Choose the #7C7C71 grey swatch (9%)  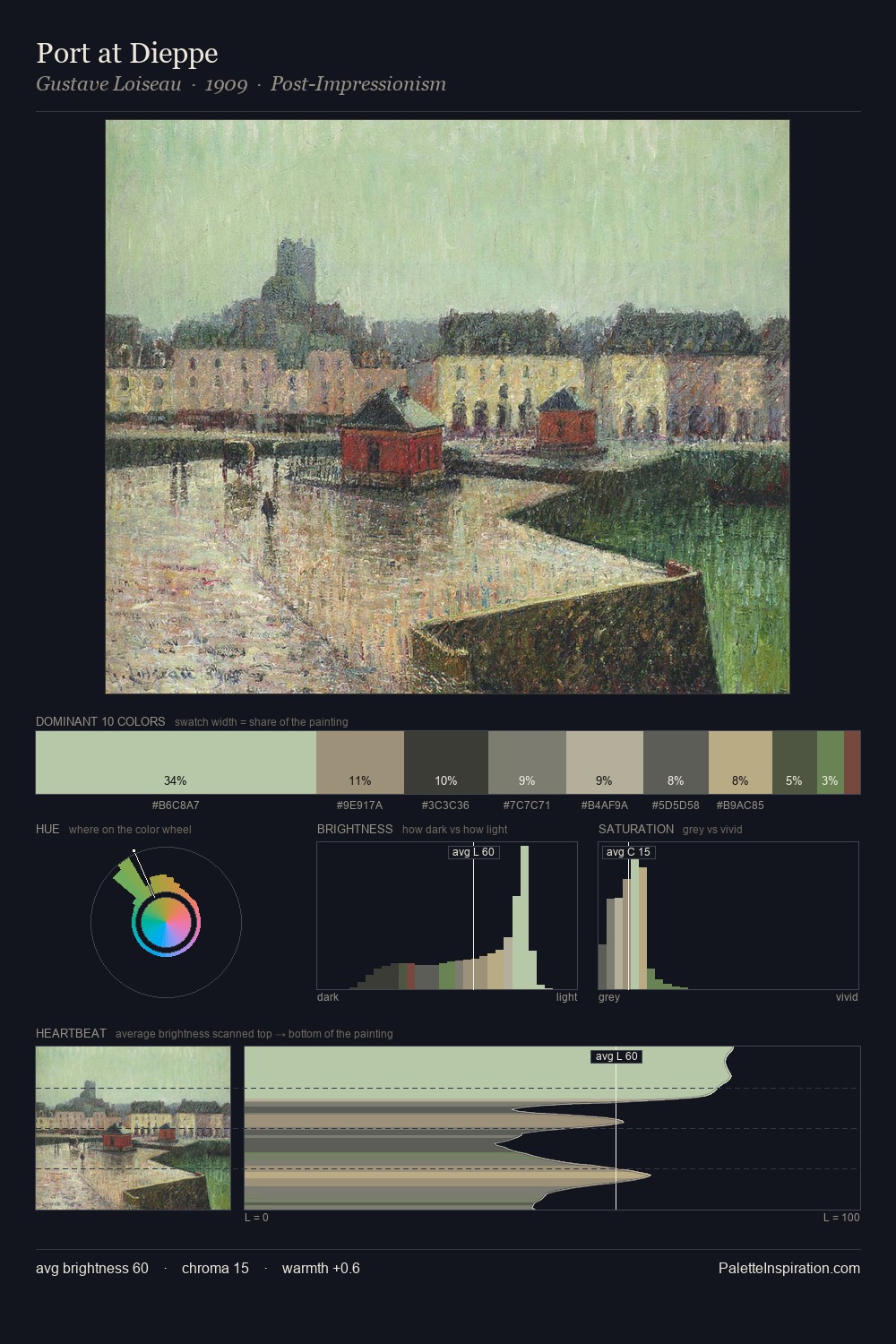(x=527, y=762)
